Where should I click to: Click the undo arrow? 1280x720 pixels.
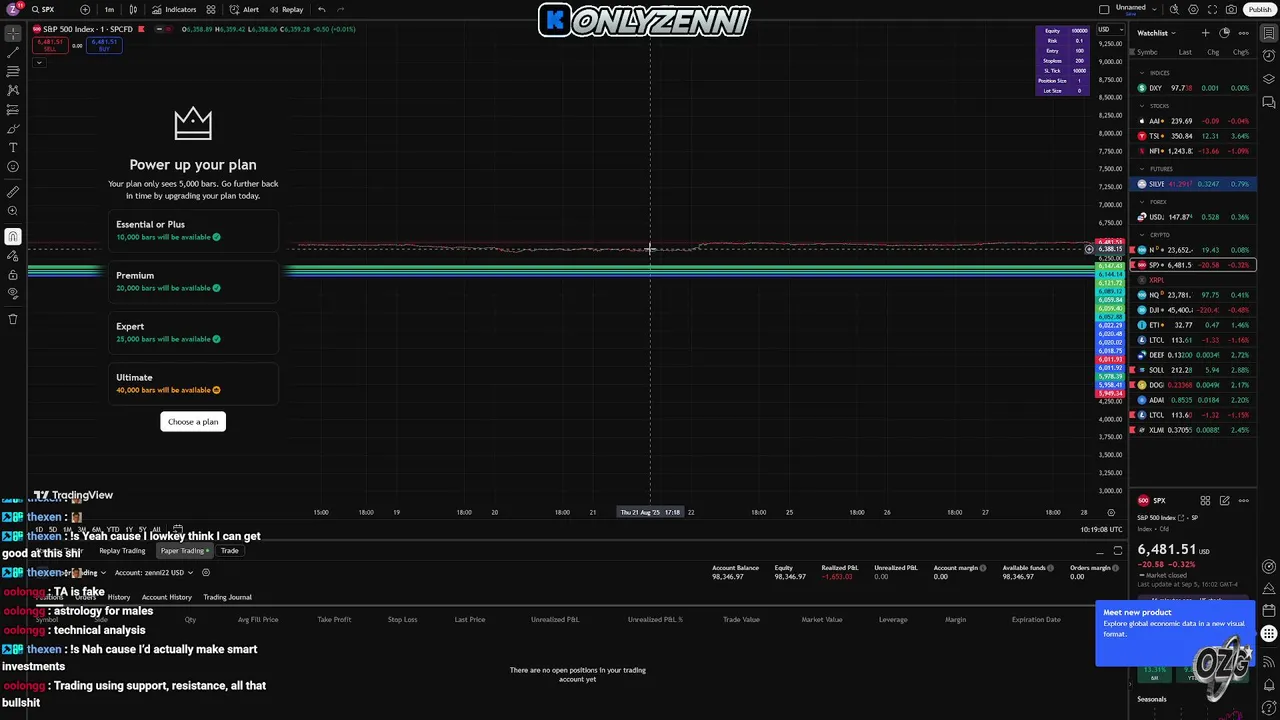tap(321, 9)
